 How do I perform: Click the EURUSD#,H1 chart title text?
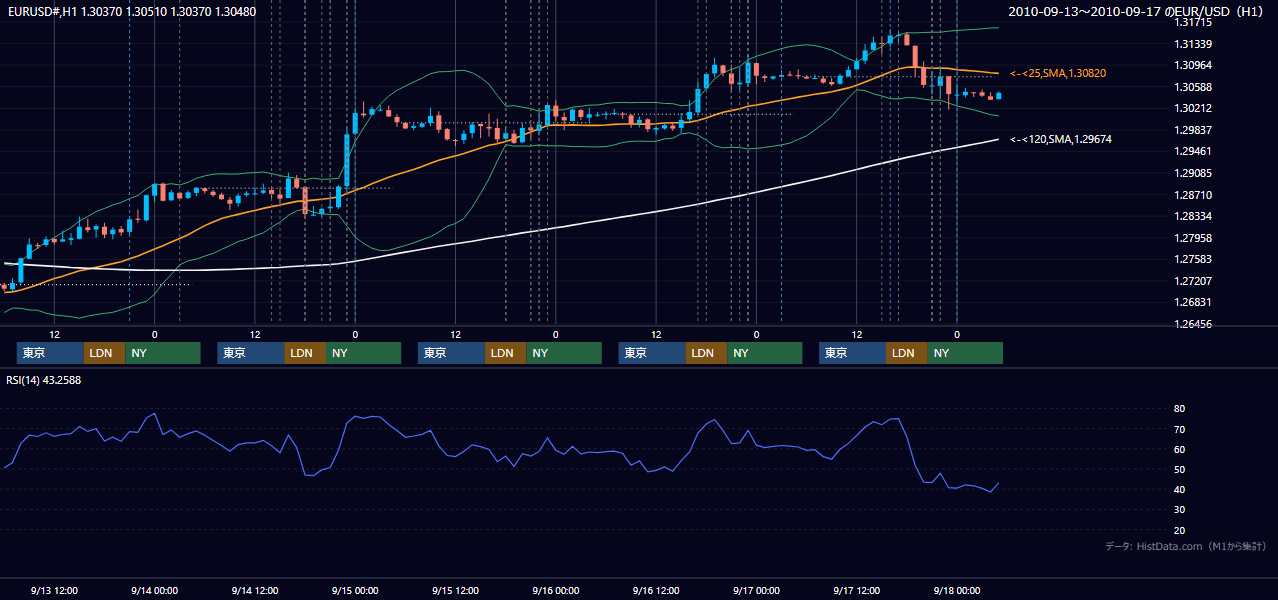coord(130,12)
